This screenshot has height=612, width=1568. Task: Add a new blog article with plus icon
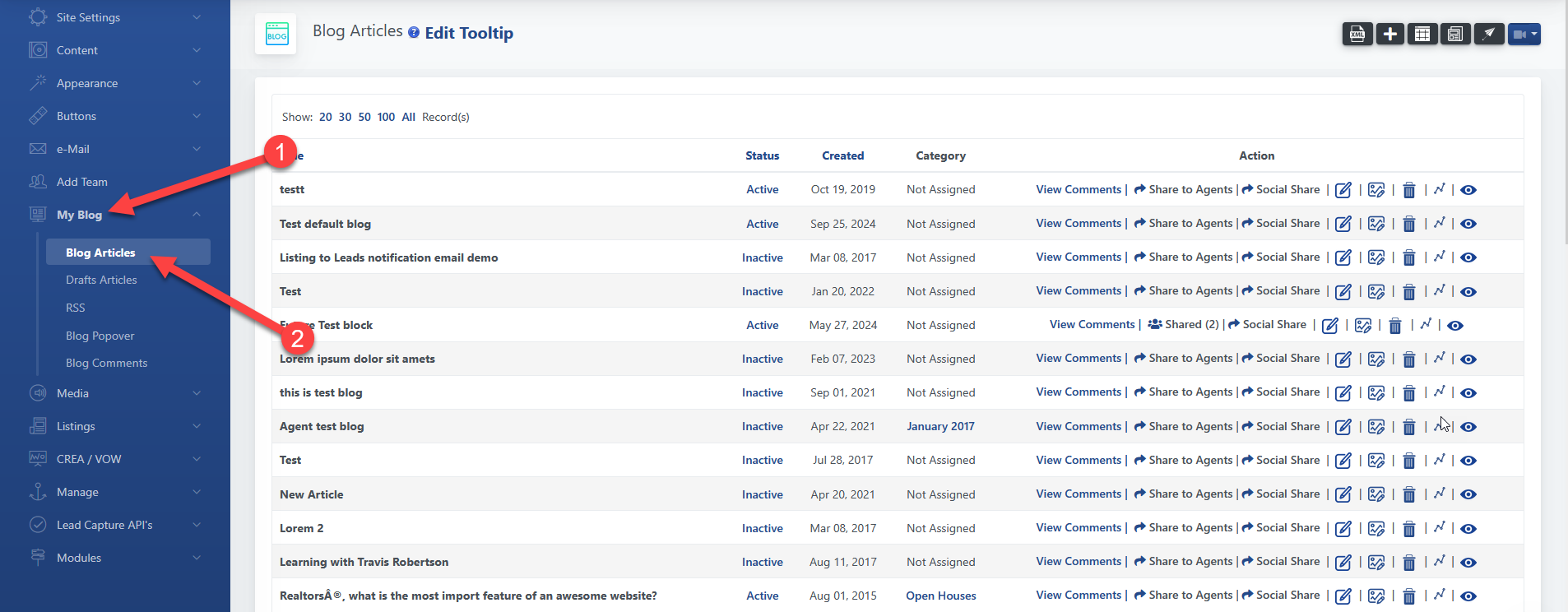pyautogui.click(x=1389, y=34)
